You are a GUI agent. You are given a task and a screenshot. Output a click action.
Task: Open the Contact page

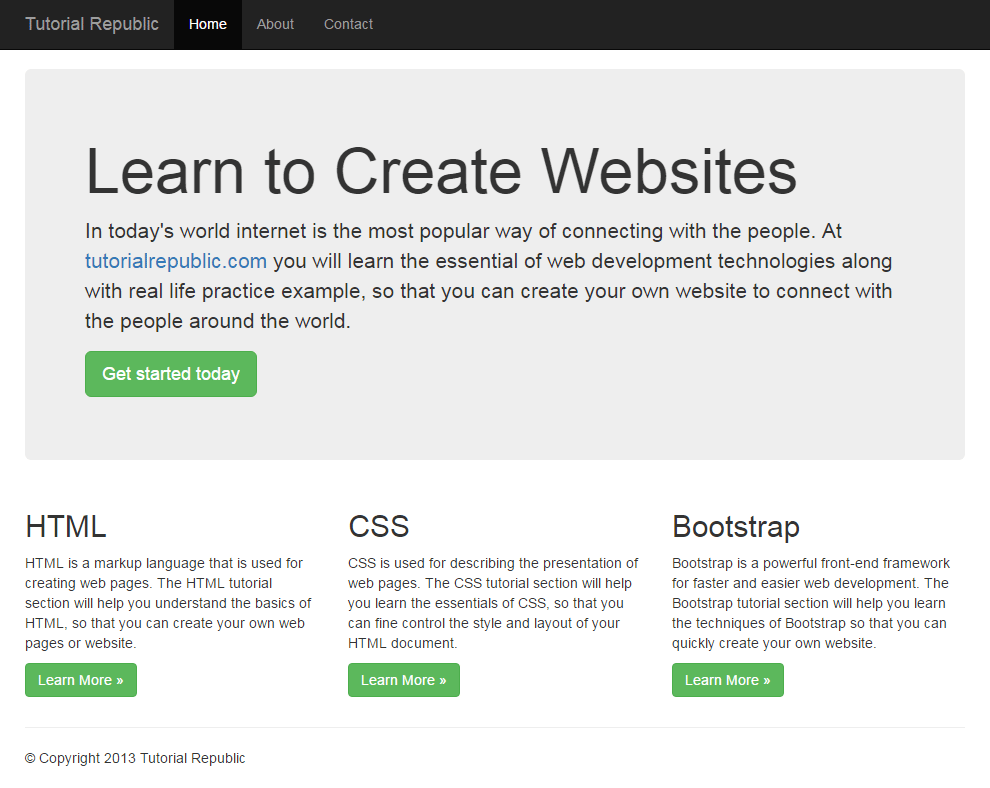point(348,24)
